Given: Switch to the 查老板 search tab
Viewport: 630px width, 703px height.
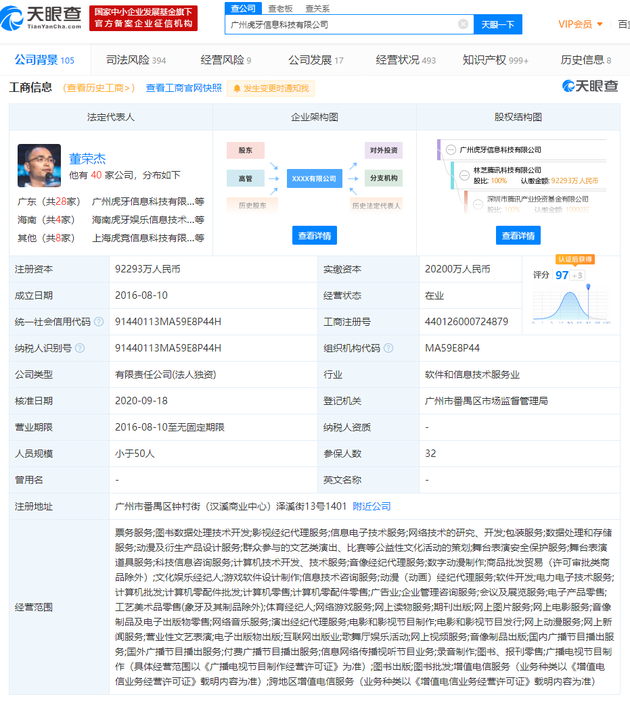Looking at the screenshot, I should pos(280,7).
